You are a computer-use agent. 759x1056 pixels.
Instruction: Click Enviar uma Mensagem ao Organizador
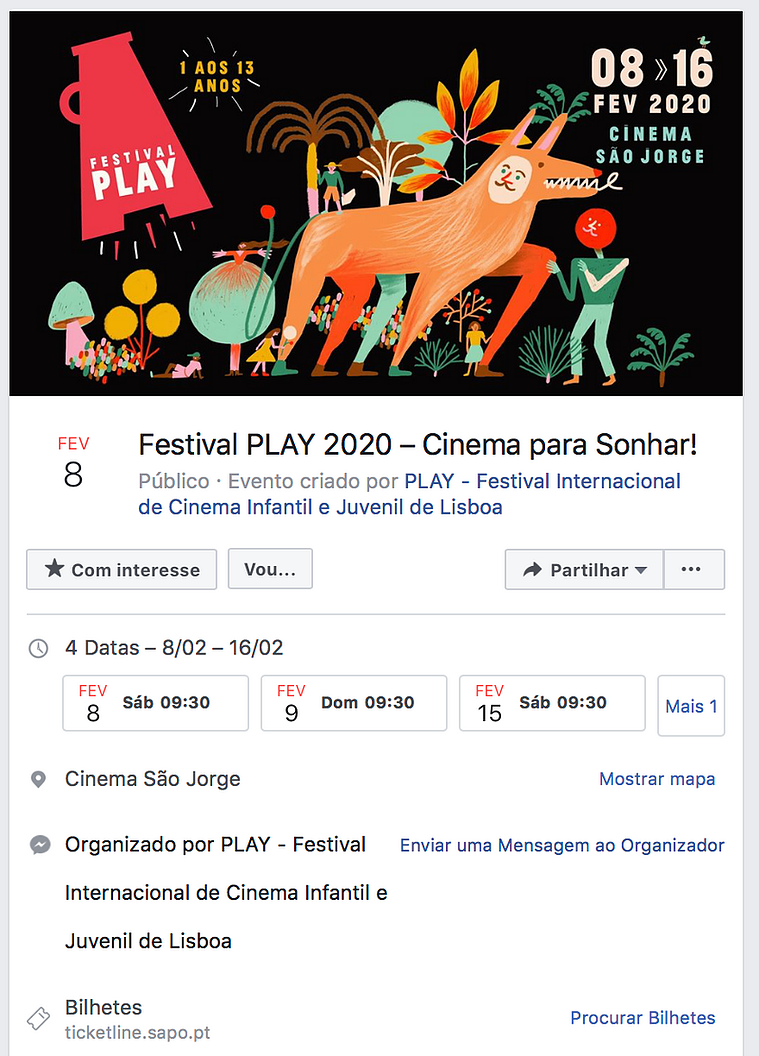coord(562,845)
